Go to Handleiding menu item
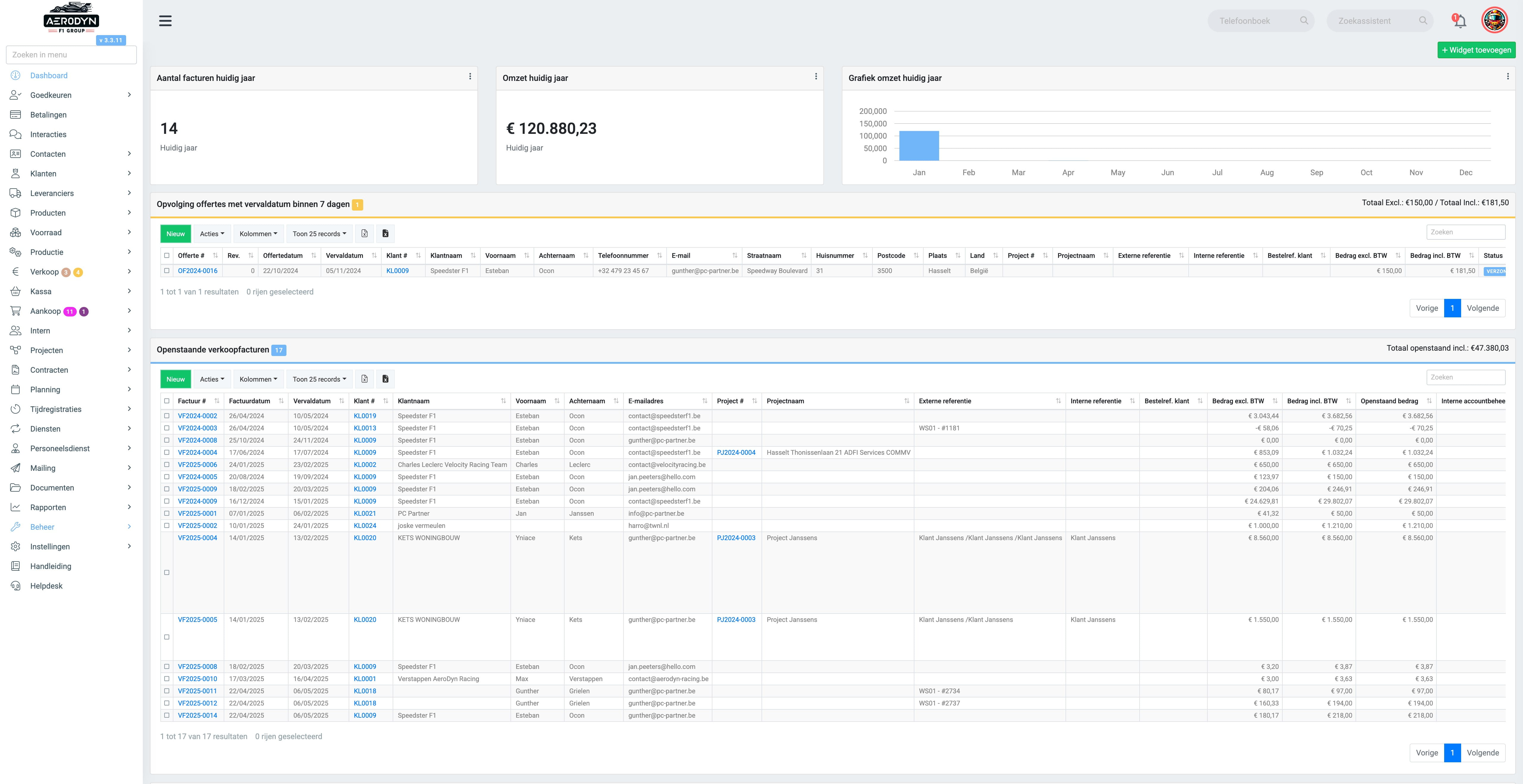Viewport: 1523px width, 784px height. click(71, 566)
